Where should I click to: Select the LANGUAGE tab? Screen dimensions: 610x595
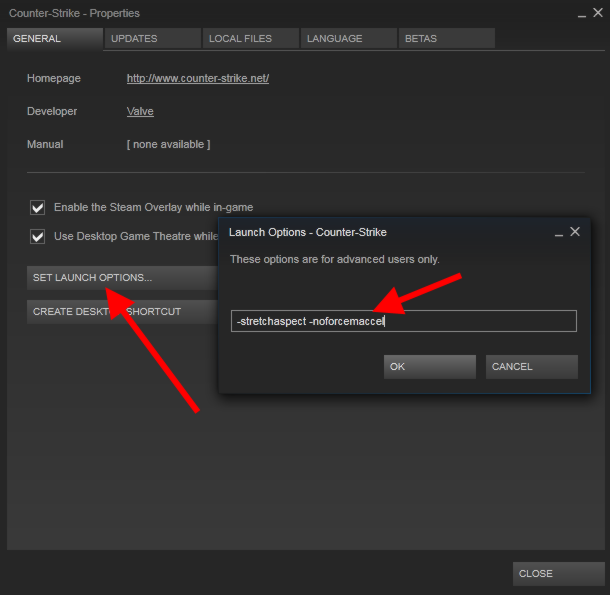tap(347, 39)
